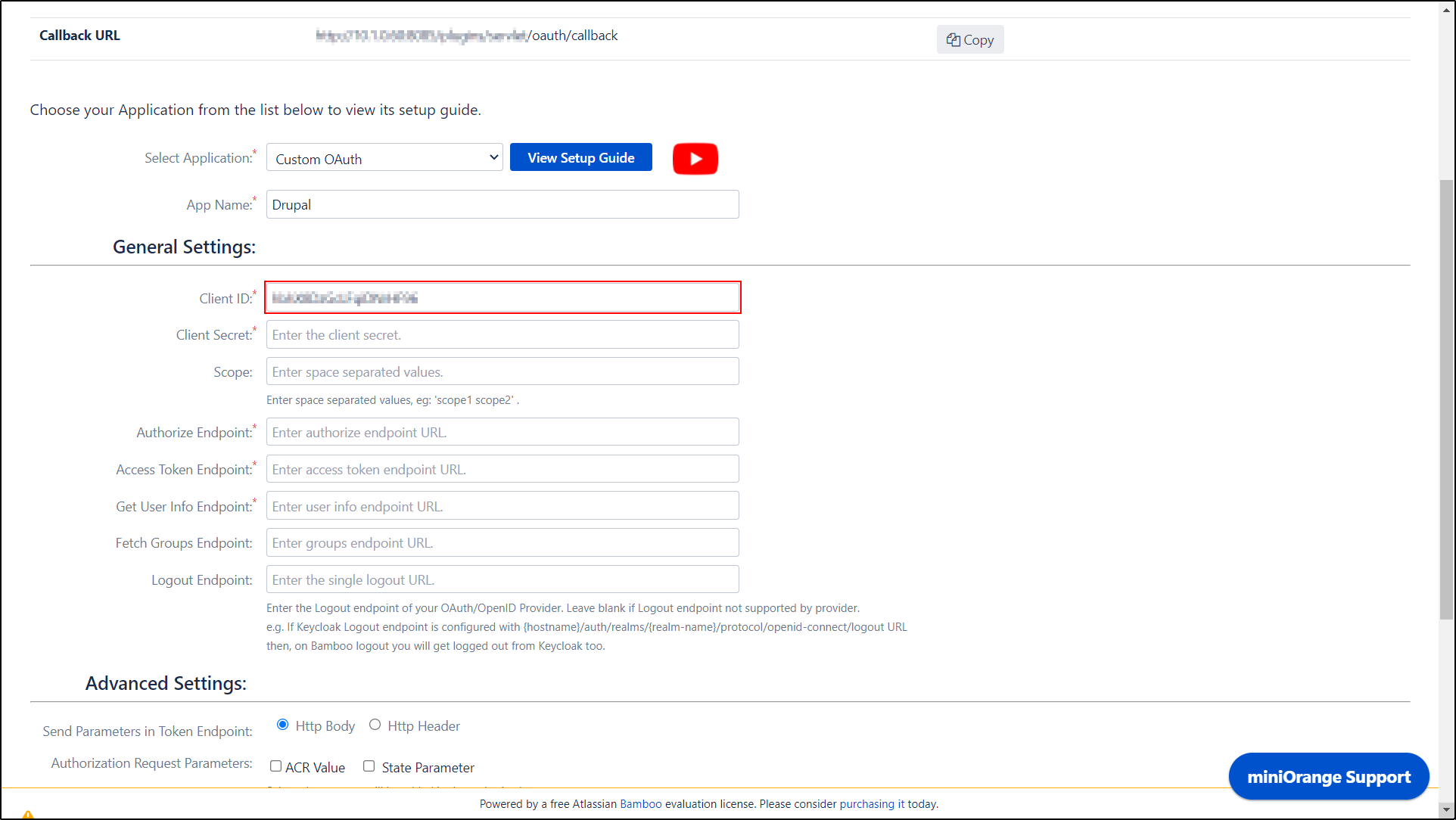Copy the Callback URL using the Copy icon
Viewport: 1456px width, 820px height.
coord(969,39)
